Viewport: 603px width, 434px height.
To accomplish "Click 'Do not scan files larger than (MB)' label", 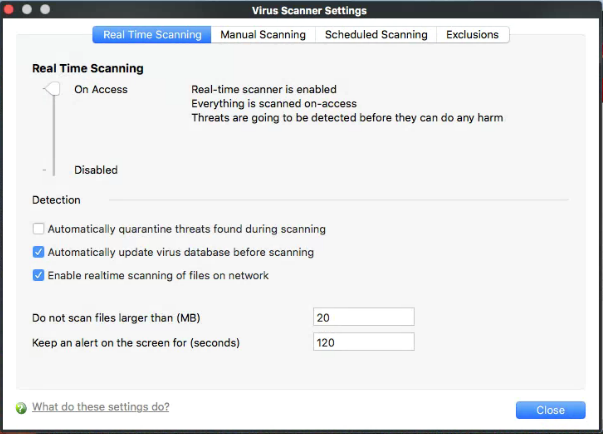I will [116, 318].
